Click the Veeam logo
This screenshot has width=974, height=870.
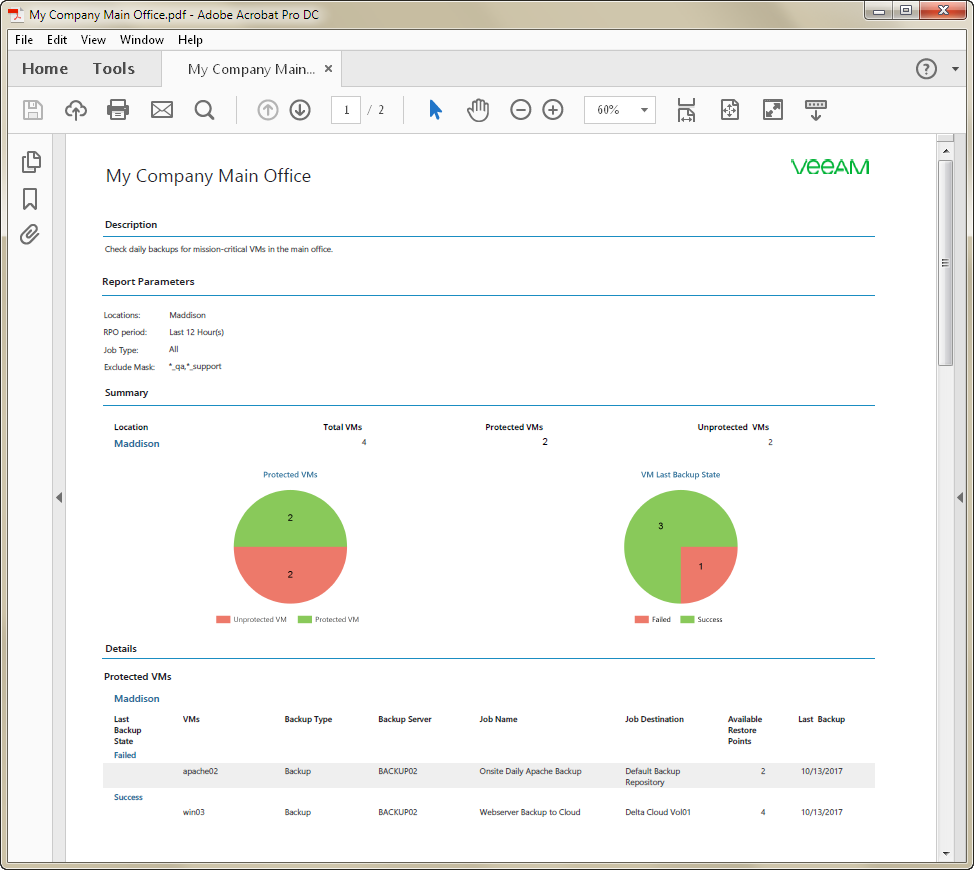(x=830, y=166)
